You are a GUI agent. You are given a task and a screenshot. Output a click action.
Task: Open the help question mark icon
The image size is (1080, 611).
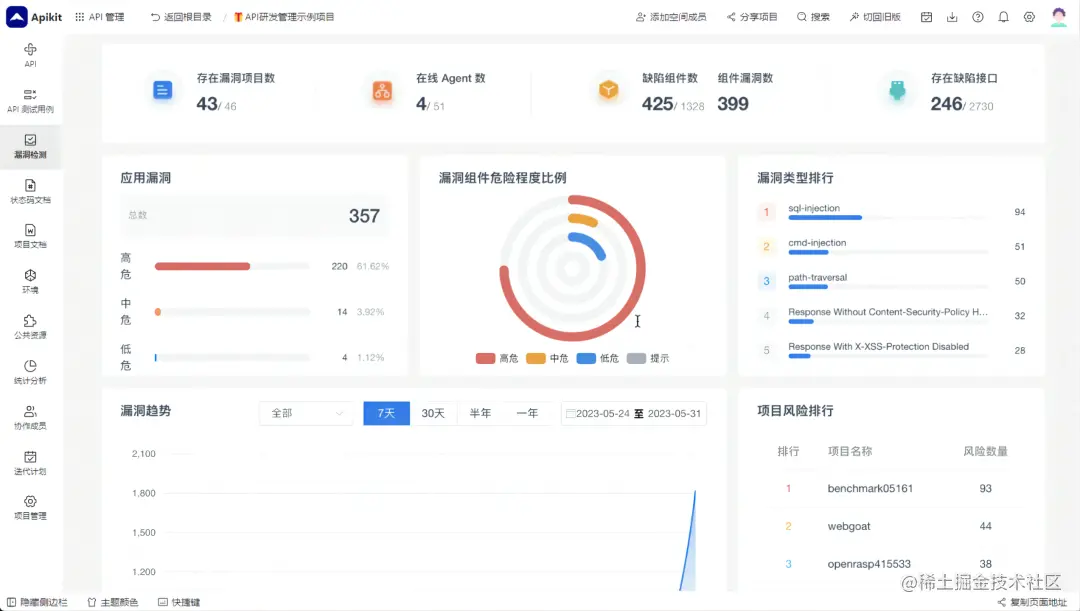click(977, 17)
